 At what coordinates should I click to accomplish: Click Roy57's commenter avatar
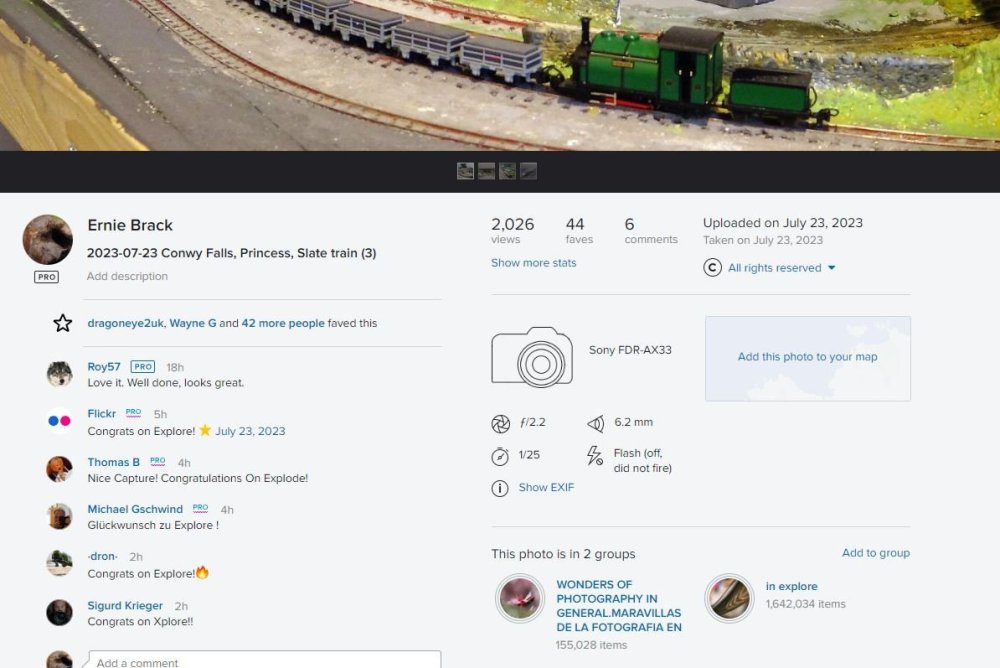(x=59, y=374)
